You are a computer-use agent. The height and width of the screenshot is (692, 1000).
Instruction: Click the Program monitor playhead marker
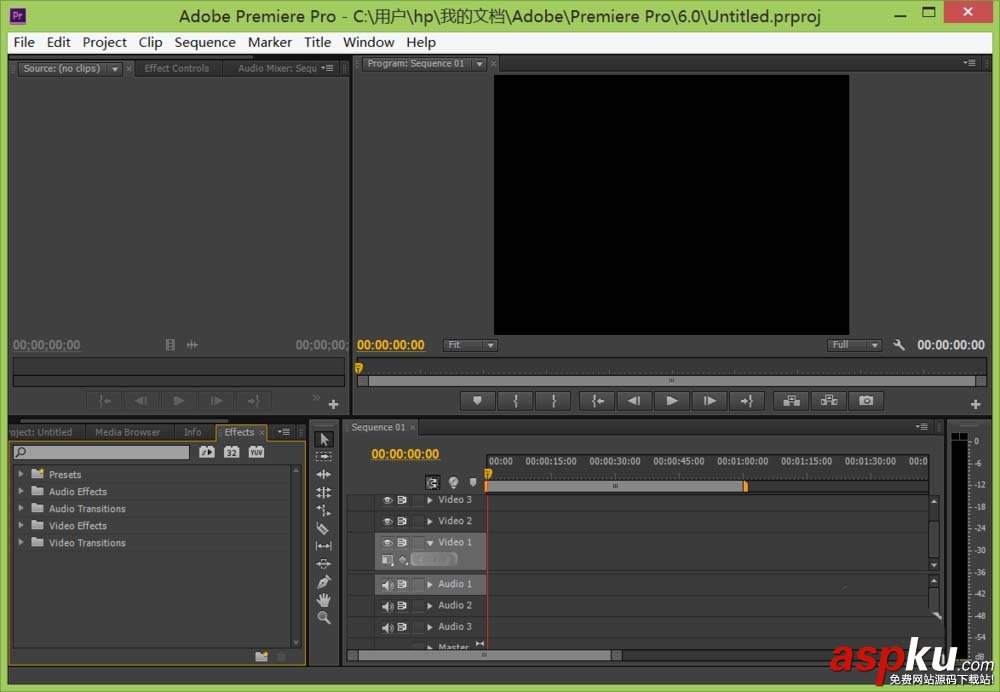pos(358,368)
